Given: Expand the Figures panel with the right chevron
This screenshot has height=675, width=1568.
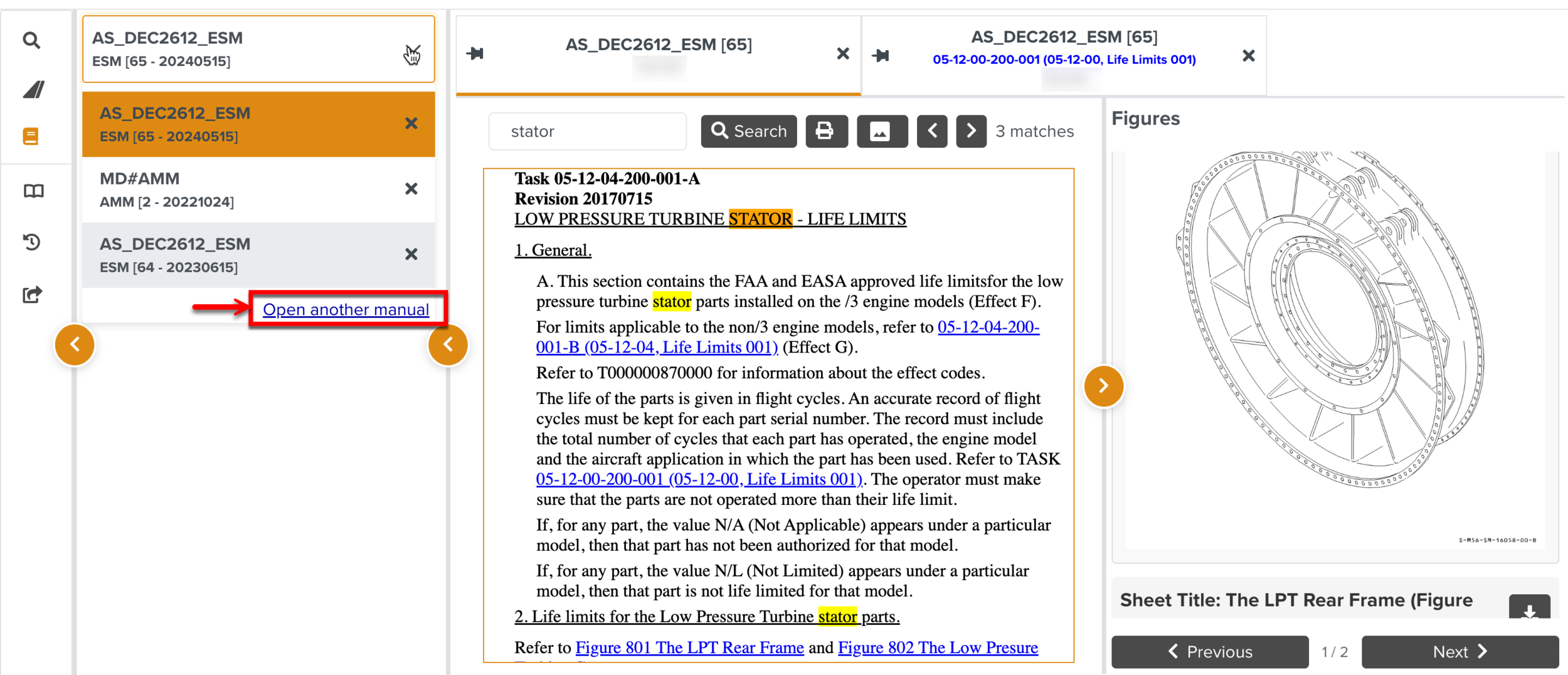Looking at the screenshot, I should click(1104, 386).
